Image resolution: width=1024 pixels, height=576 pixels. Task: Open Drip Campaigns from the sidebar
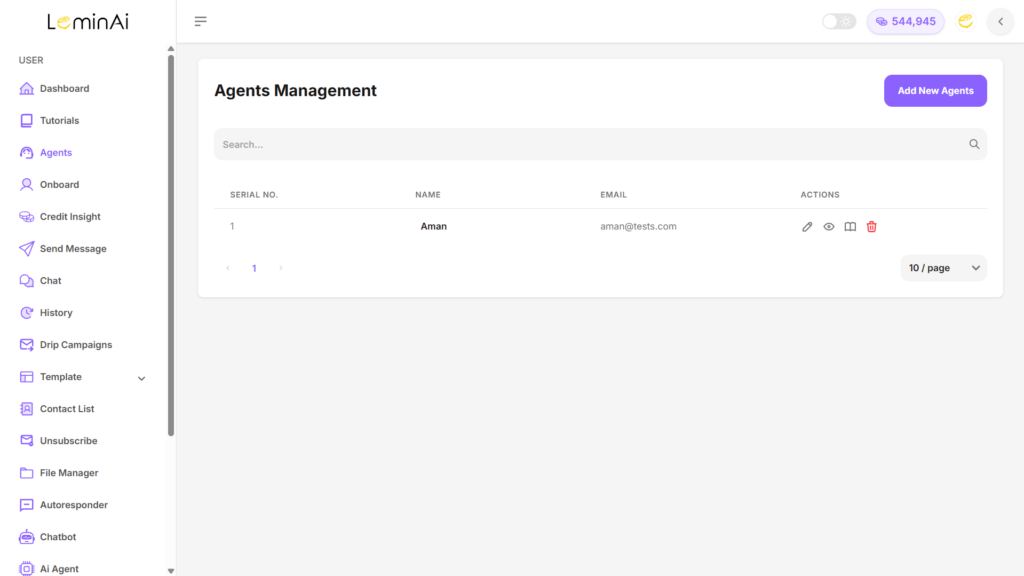pyautogui.click(x=76, y=345)
